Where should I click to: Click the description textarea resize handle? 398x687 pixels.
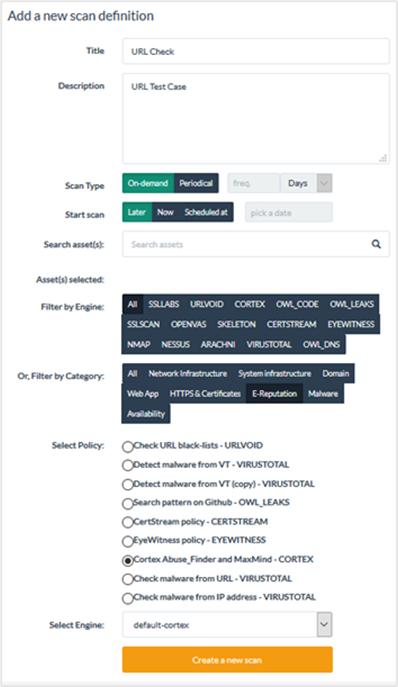[383, 158]
